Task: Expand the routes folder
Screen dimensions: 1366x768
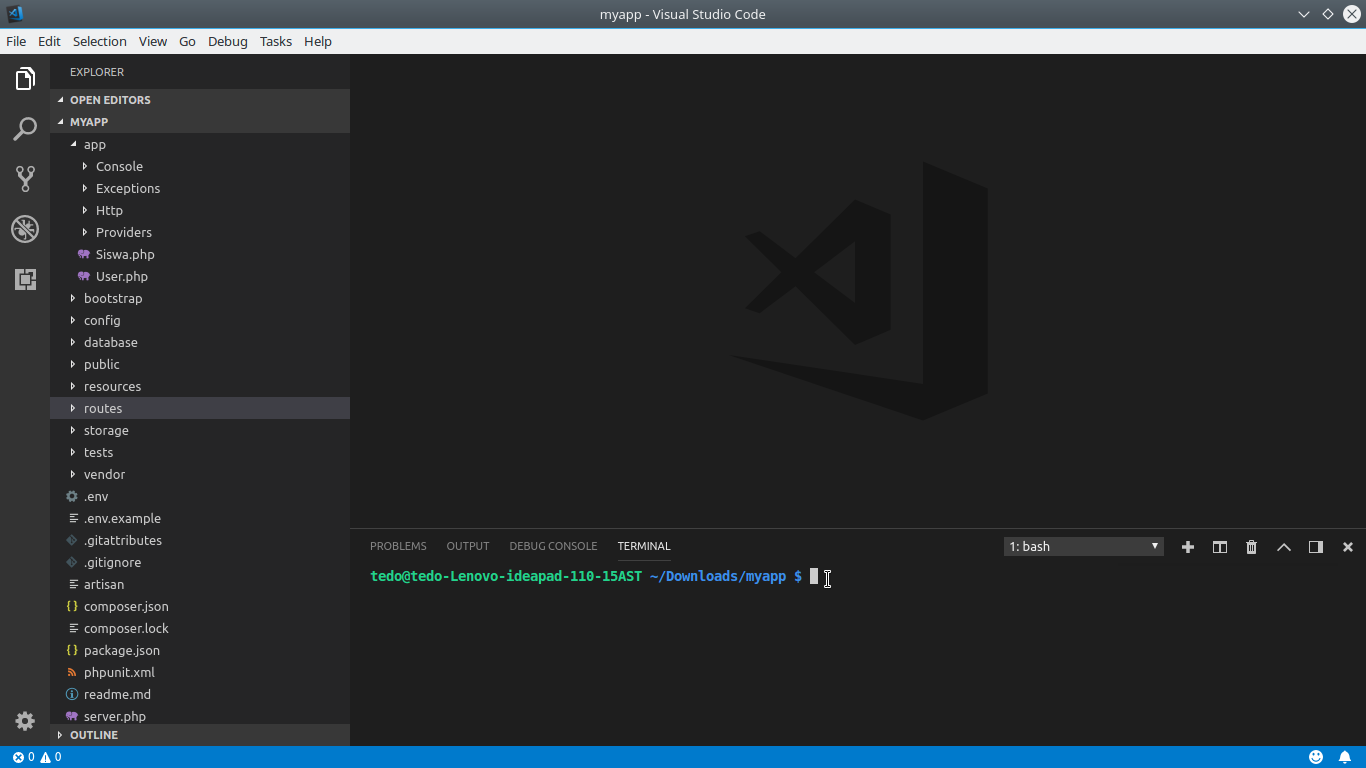Action: coord(200,408)
